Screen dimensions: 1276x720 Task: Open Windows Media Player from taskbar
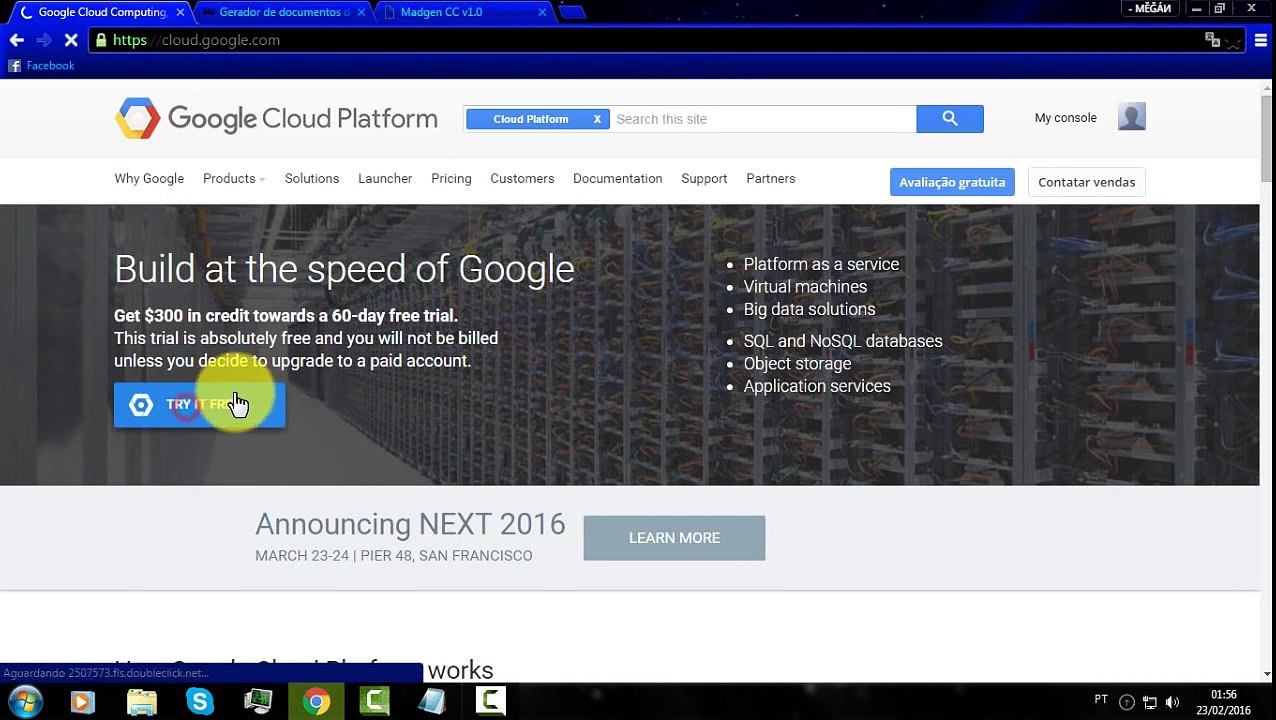click(x=82, y=702)
